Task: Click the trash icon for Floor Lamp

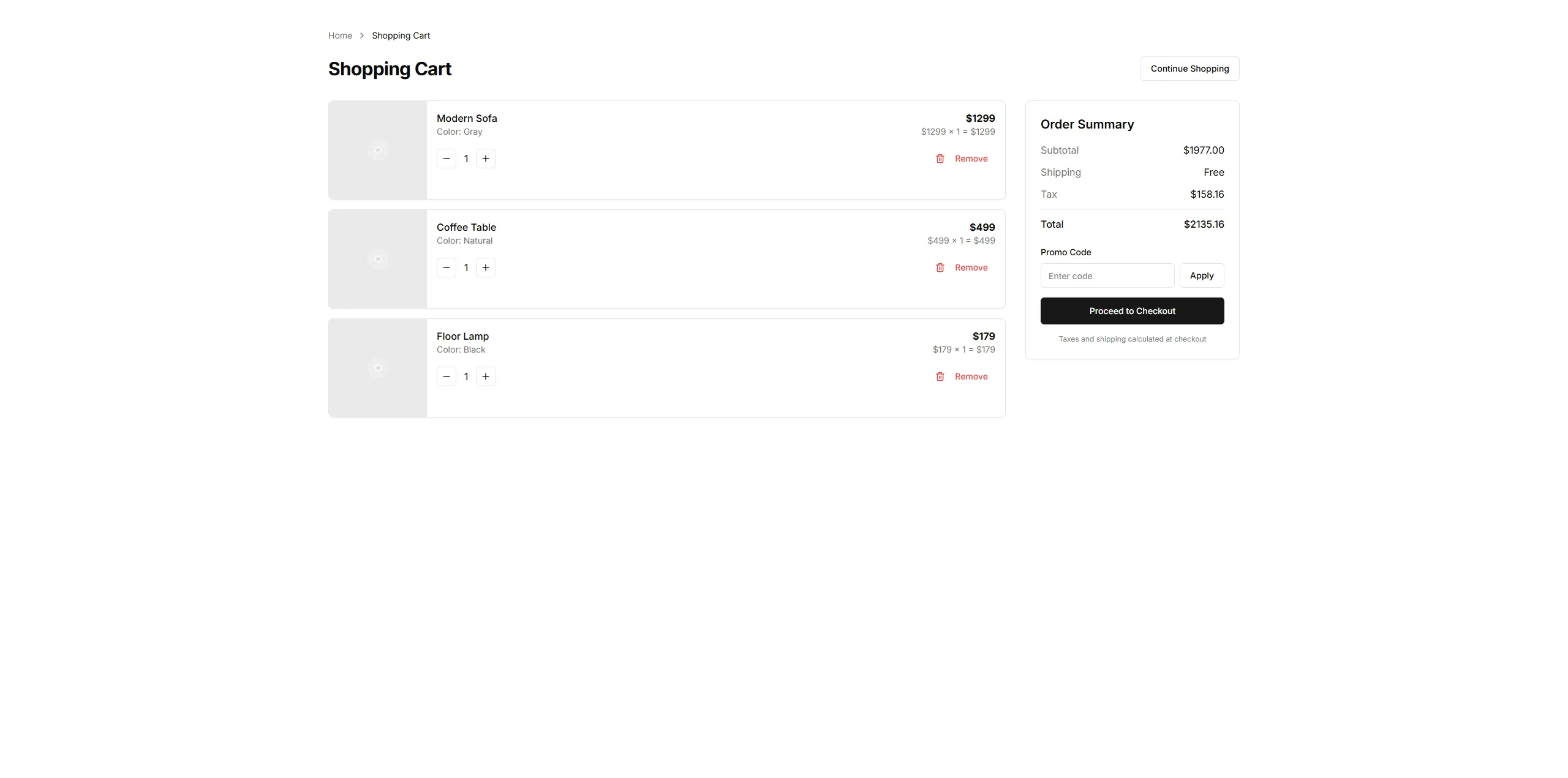Action: [x=940, y=376]
